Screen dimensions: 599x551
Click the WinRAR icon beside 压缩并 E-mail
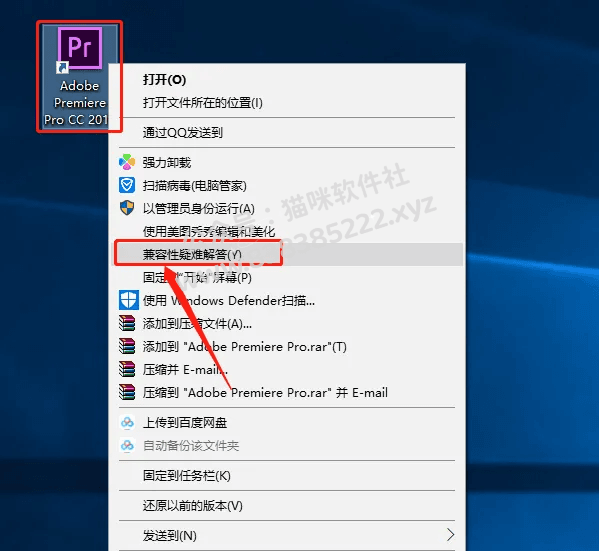[x=127, y=369]
